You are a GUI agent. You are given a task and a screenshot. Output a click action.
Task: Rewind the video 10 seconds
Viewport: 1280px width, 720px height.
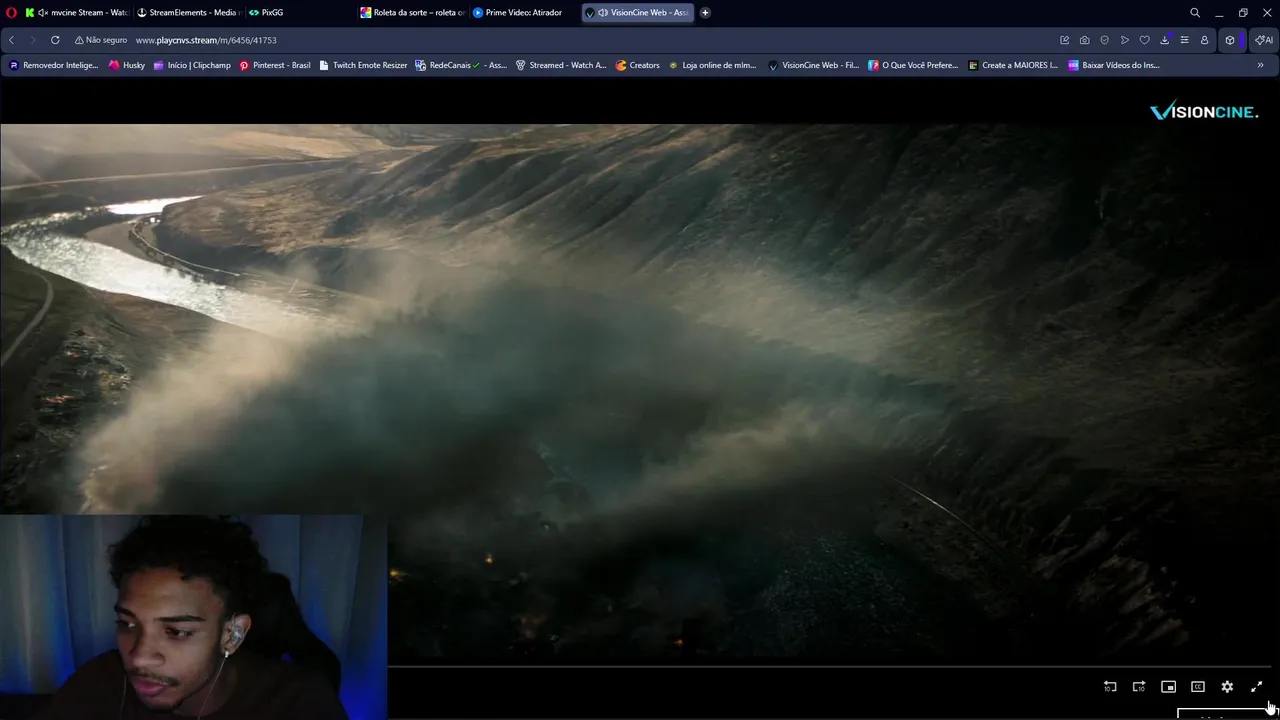[1110, 687]
